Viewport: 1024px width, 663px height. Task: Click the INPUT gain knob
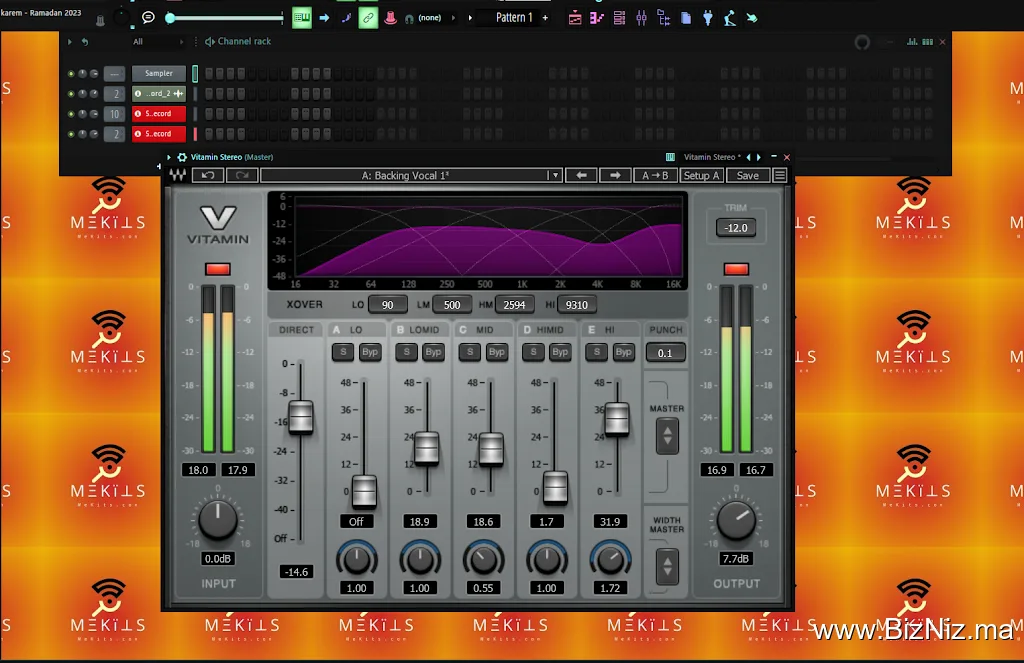tap(217, 521)
